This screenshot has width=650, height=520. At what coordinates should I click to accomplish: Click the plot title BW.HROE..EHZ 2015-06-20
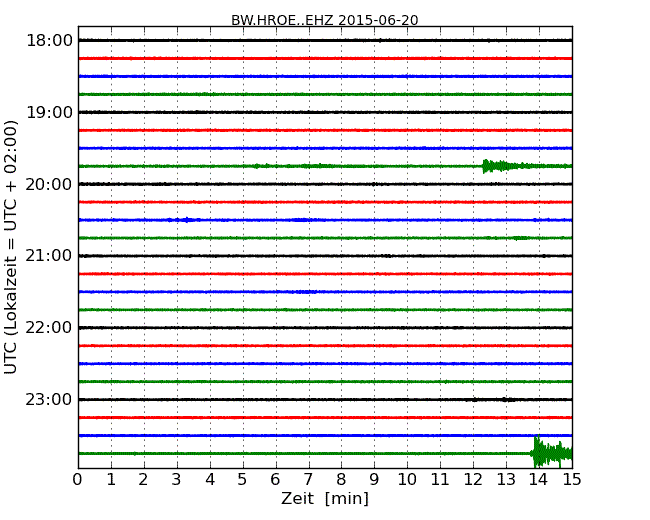tap(325, 20)
